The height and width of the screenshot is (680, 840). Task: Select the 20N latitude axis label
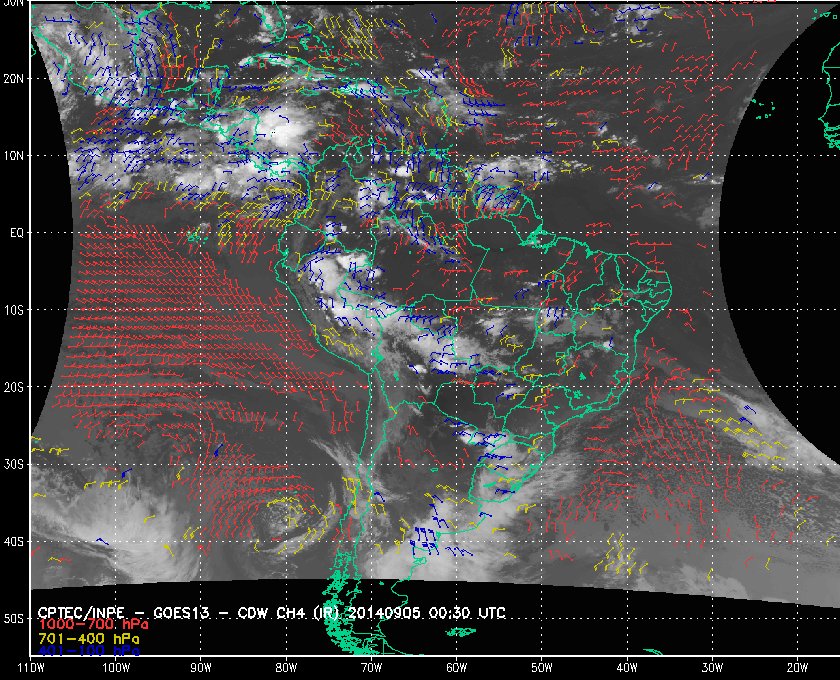13,79
